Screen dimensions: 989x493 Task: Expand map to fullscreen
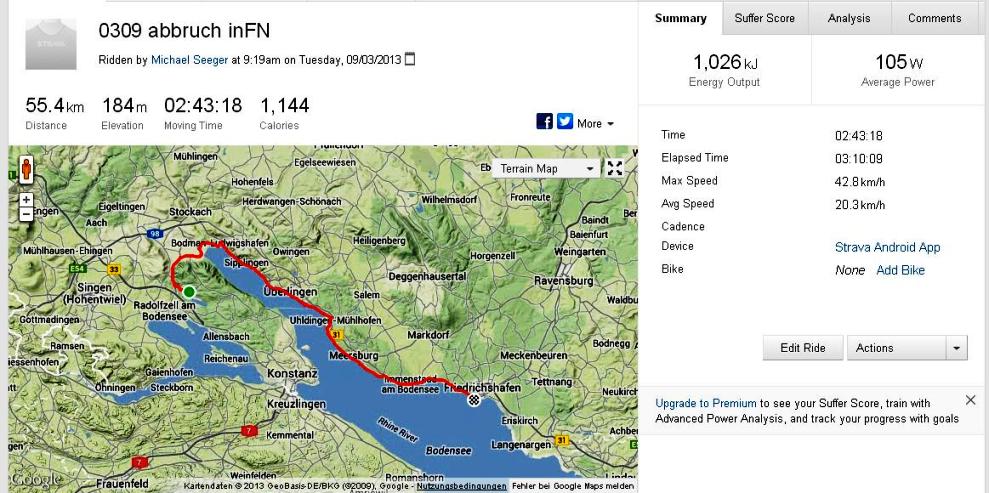tap(616, 168)
